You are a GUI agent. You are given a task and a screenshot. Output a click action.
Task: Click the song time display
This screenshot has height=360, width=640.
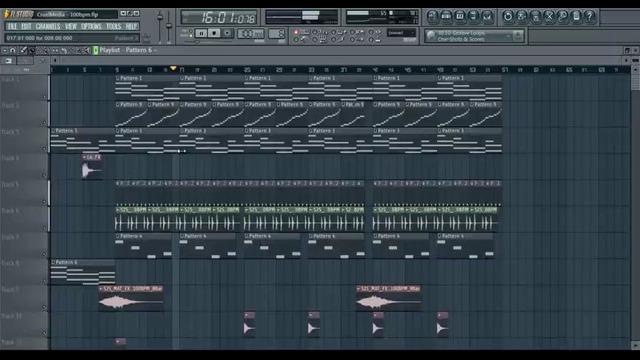219,18
